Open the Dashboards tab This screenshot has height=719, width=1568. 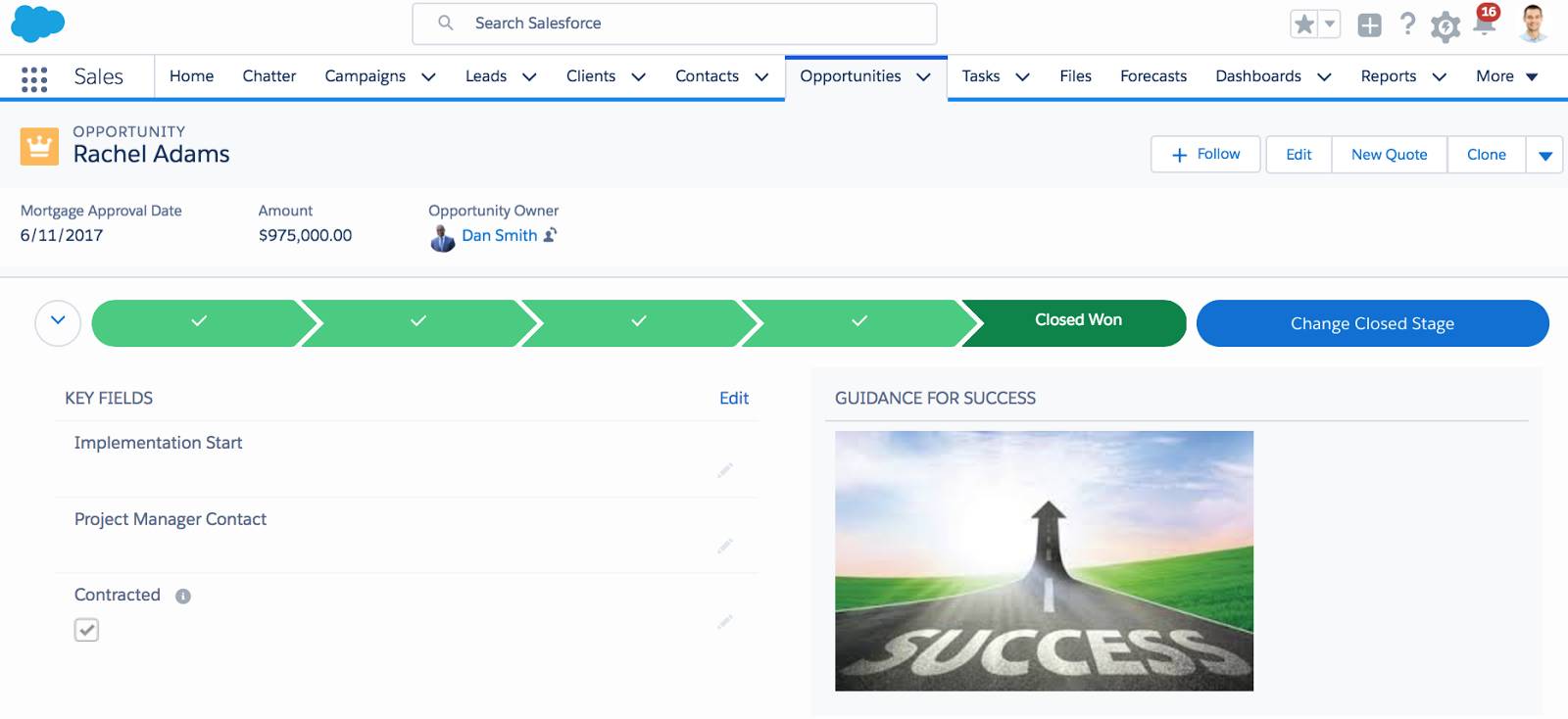(1258, 76)
